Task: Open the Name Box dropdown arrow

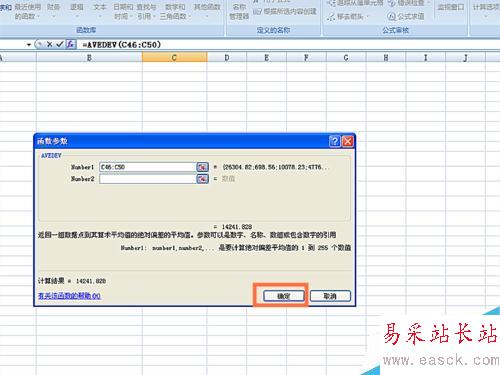Action: pos(29,45)
